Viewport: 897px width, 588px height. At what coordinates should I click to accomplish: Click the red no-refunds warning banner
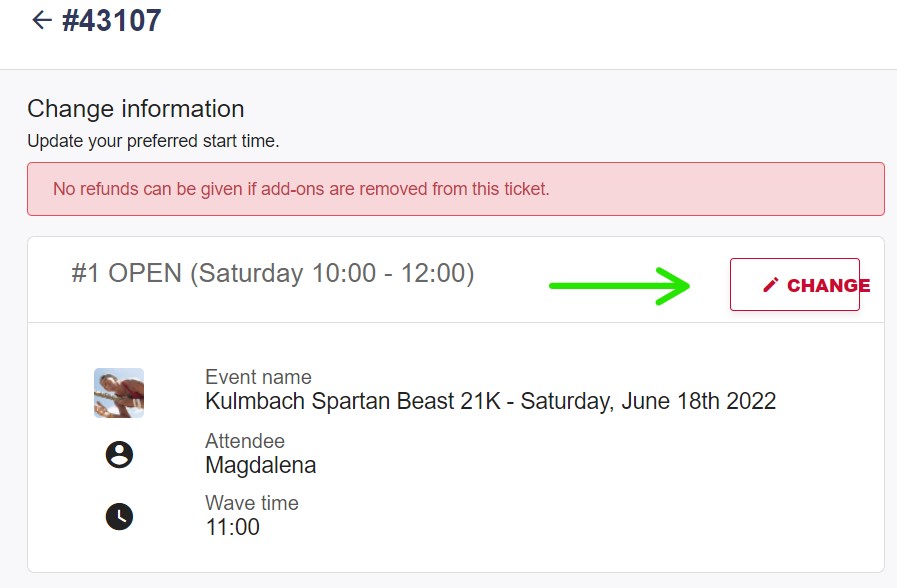(455, 188)
